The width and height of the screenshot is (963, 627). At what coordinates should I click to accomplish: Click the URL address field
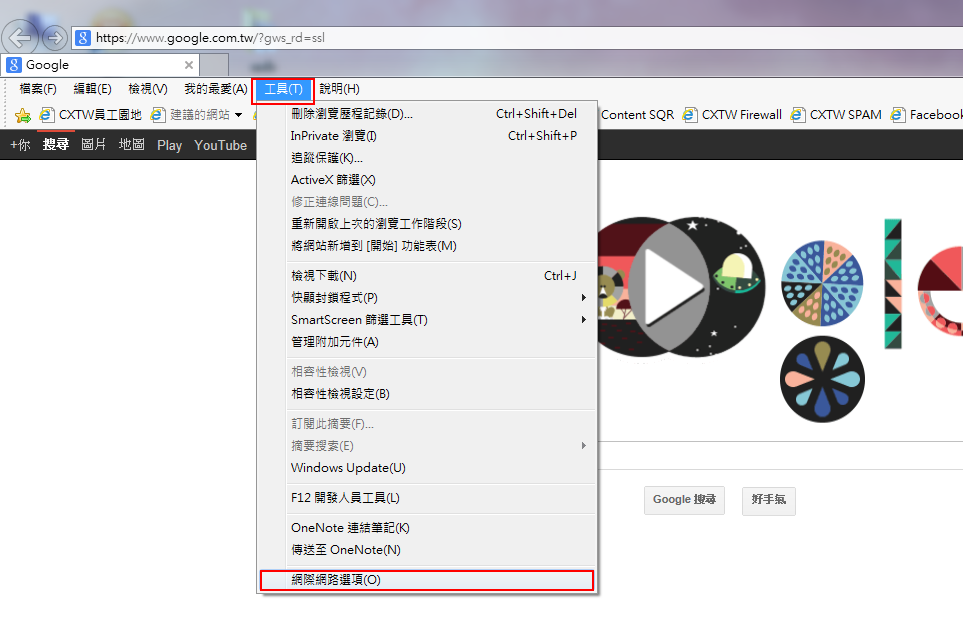point(500,38)
